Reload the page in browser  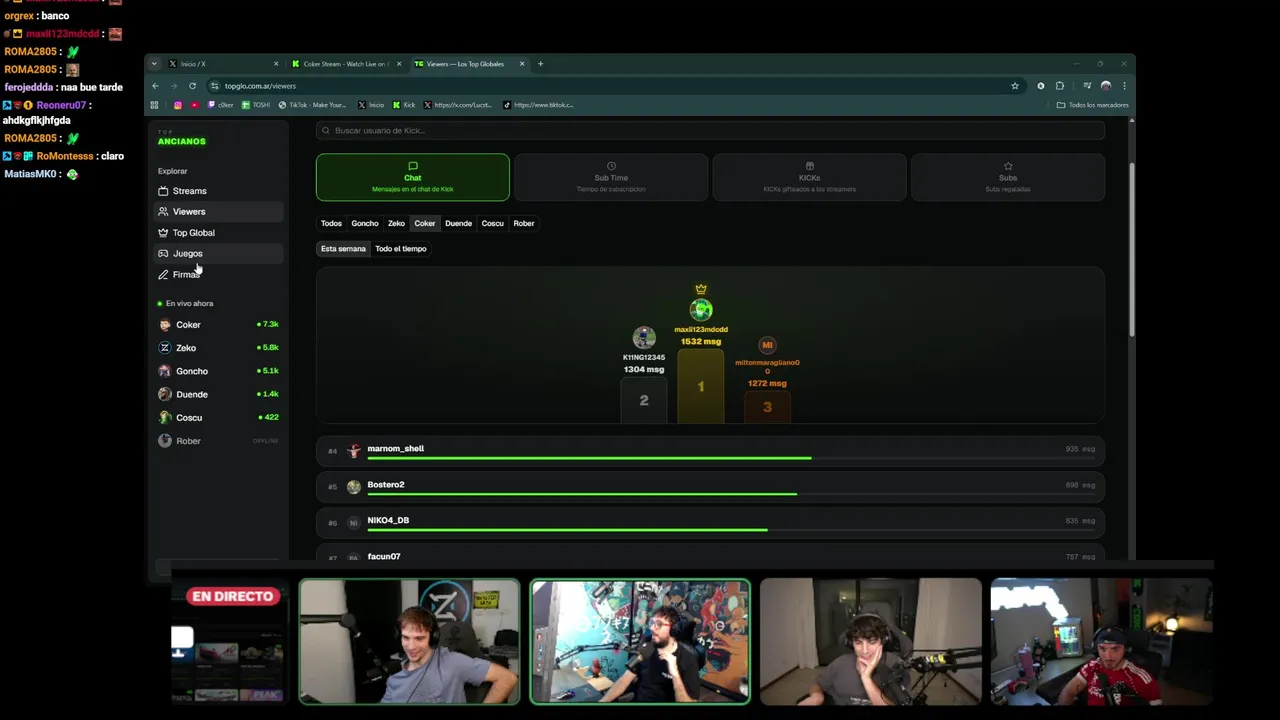pos(192,86)
